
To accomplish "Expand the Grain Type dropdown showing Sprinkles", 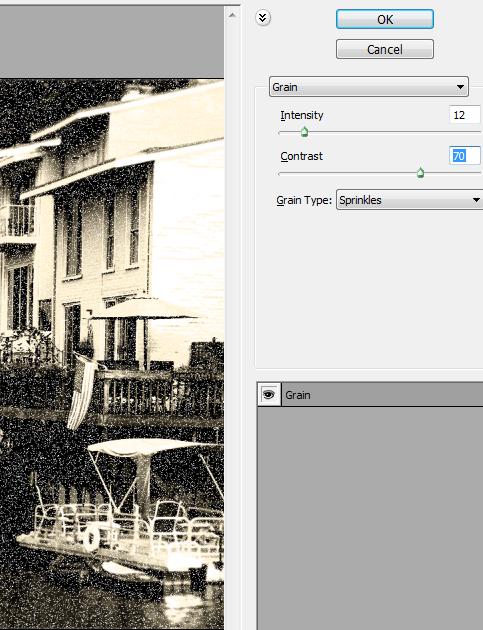I will pyautogui.click(x=409, y=200).
